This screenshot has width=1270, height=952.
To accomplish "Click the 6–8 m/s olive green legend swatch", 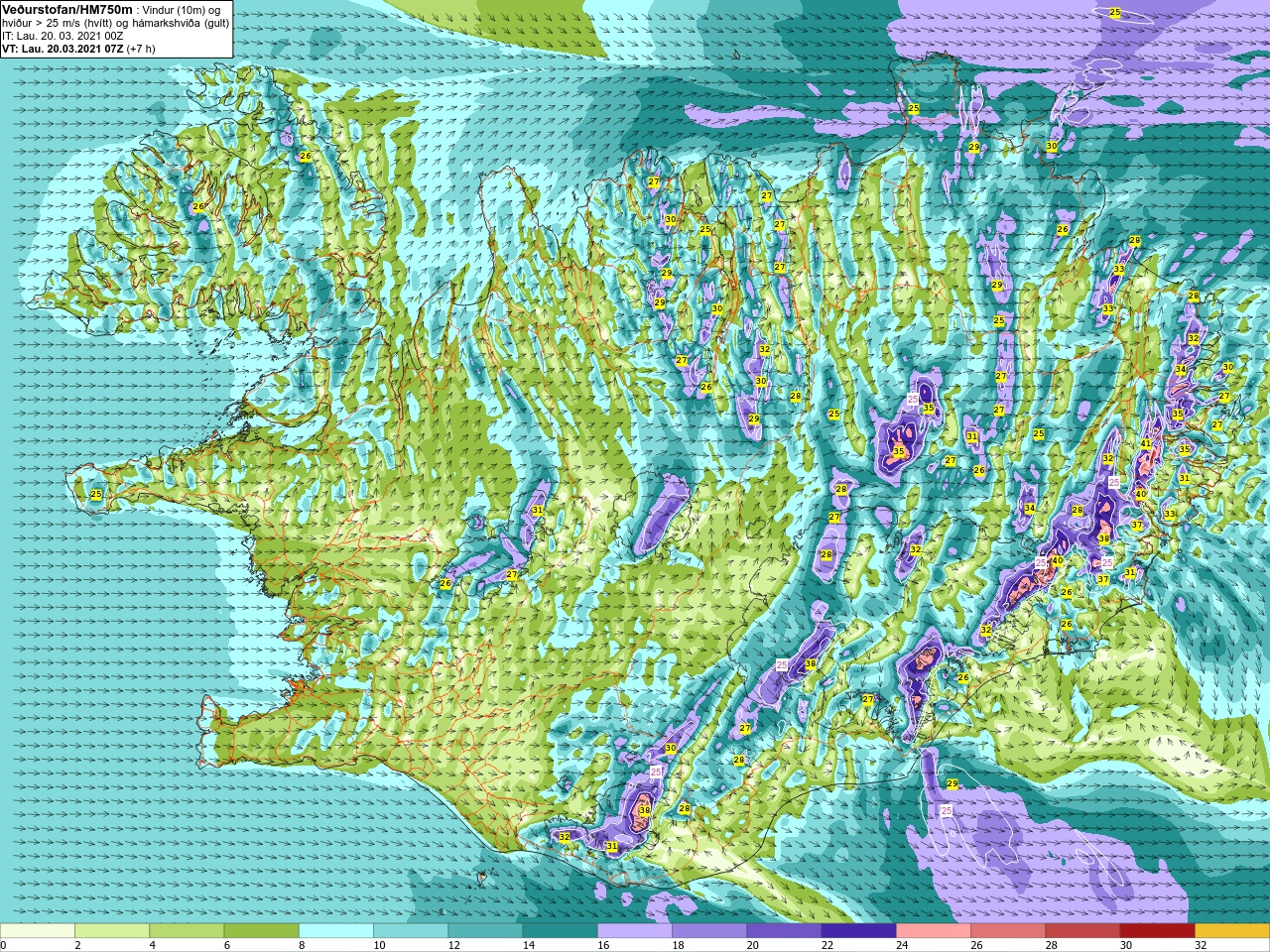I will pos(261,931).
